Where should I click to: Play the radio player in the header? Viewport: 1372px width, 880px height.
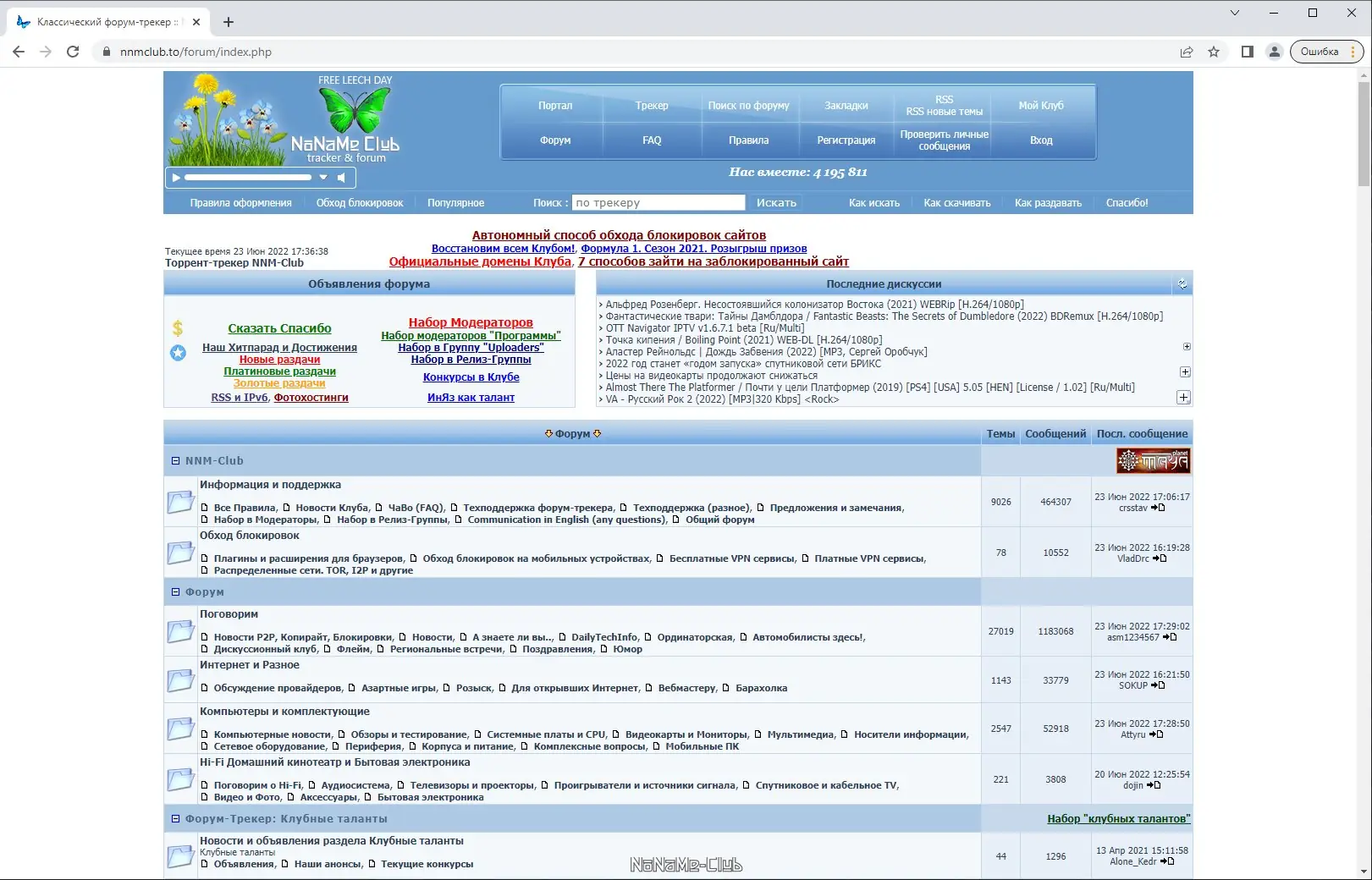click(x=176, y=178)
